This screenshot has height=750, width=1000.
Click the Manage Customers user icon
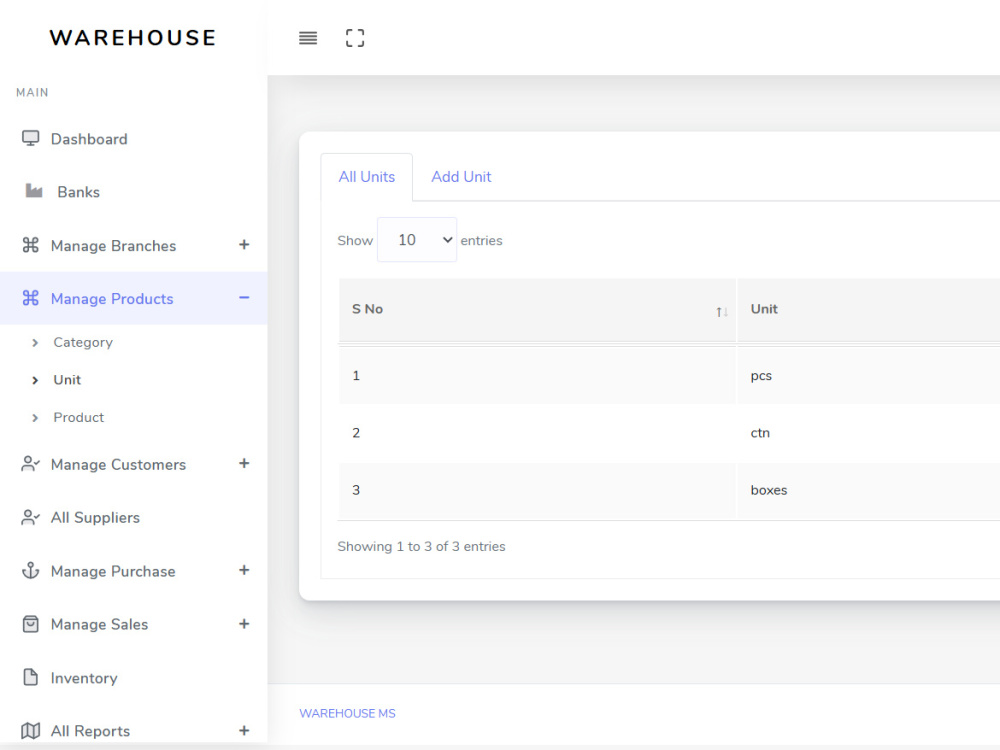click(x=31, y=464)
